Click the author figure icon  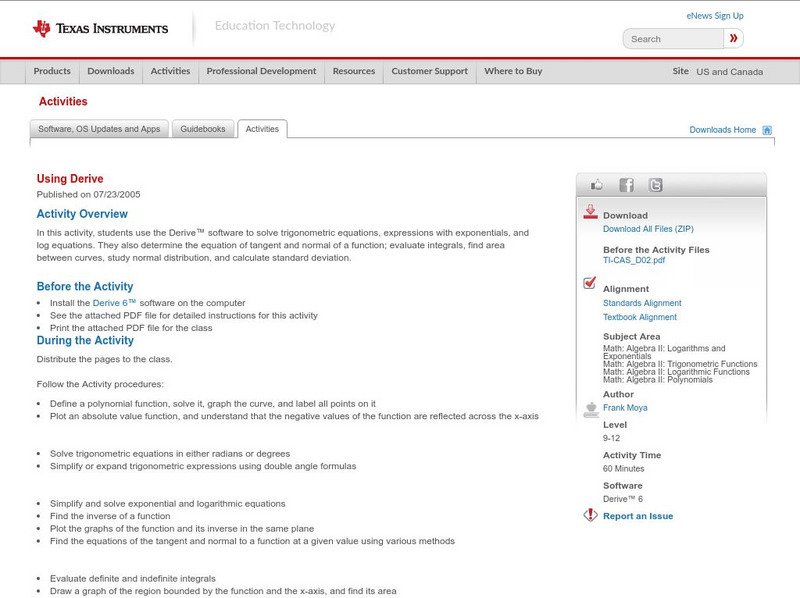click(x=591, y=410)
